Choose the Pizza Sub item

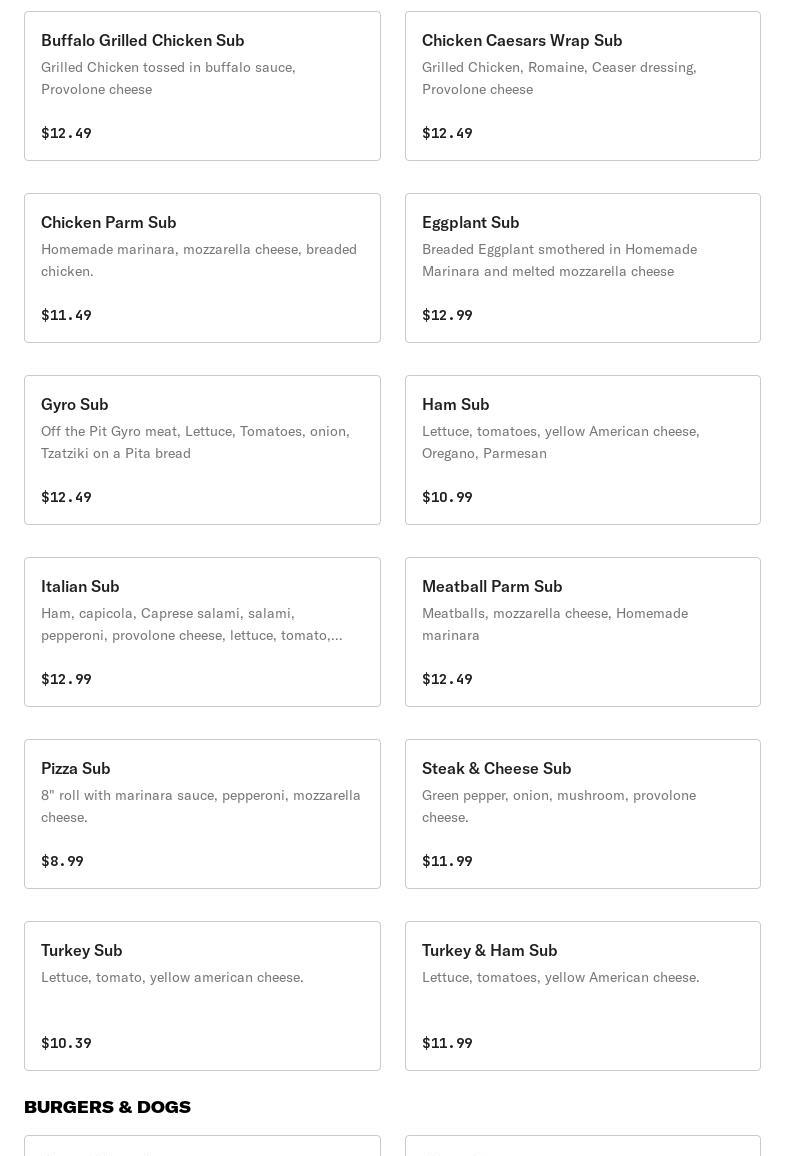tap(202, 814)
